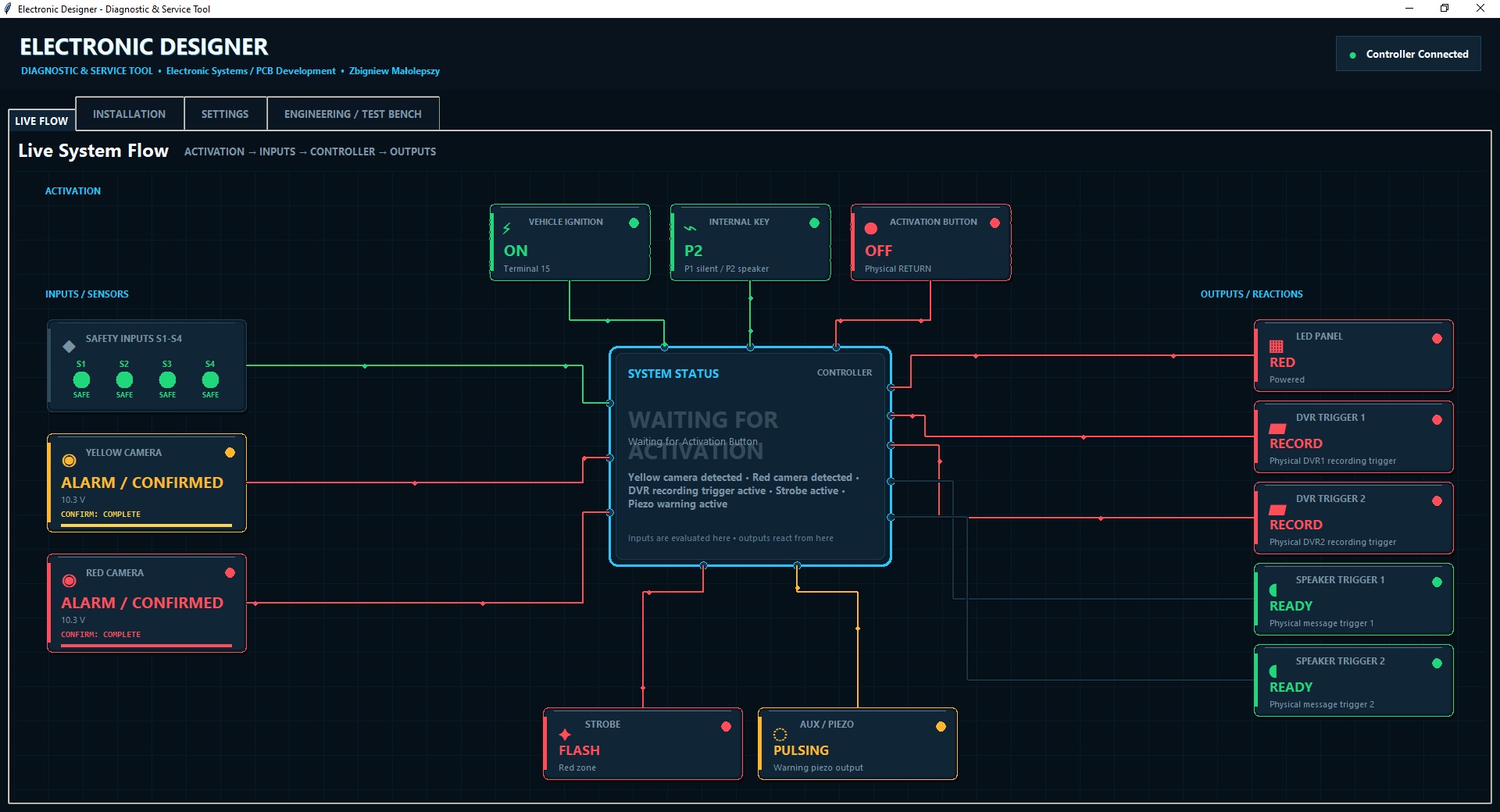Click the S1 safe indicator
This screenshot has width=1500, height=812.
81,379
